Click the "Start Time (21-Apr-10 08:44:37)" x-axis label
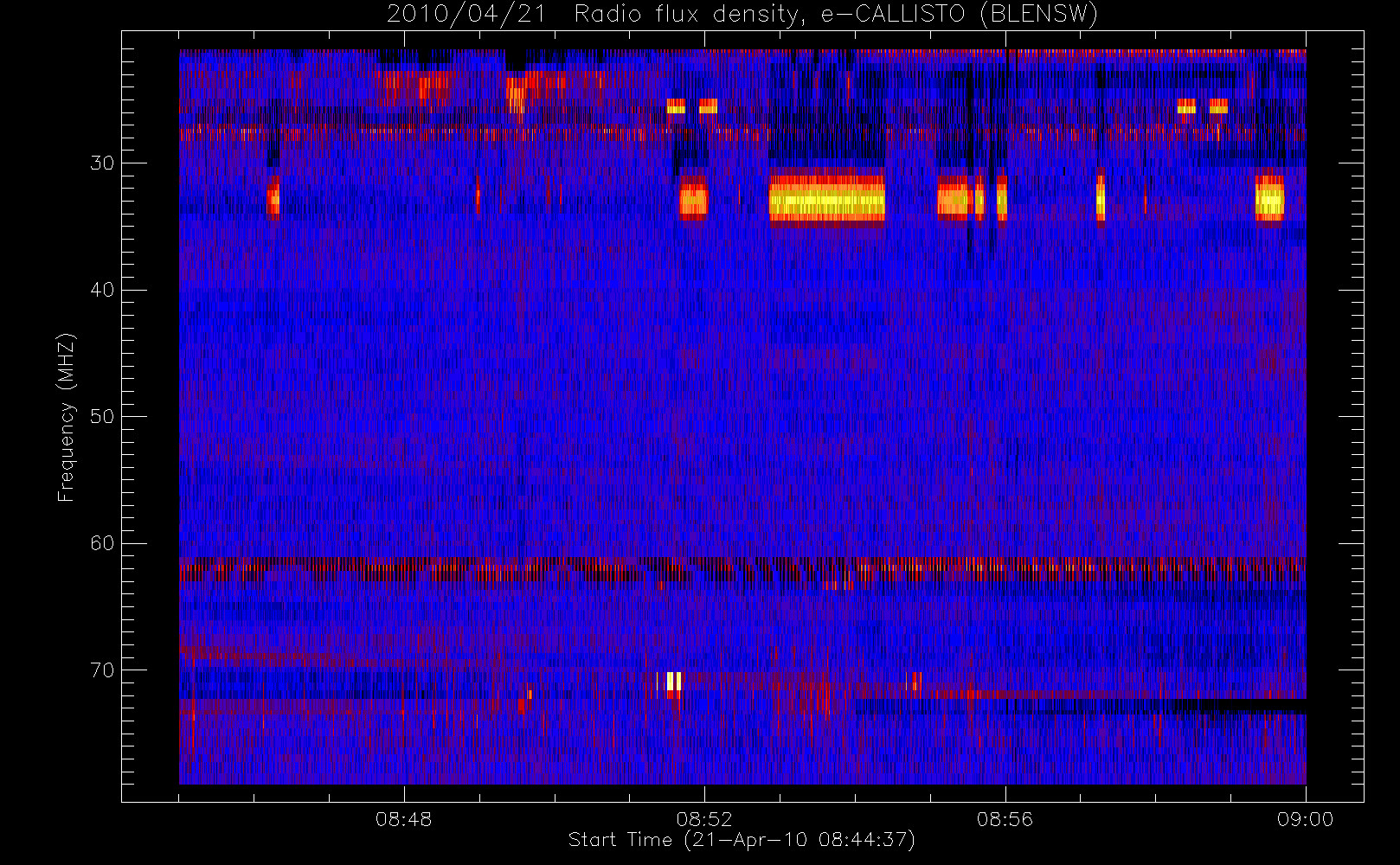This screenshot has height=865, width=1400. pyautogui.click(x=742, y=840)
